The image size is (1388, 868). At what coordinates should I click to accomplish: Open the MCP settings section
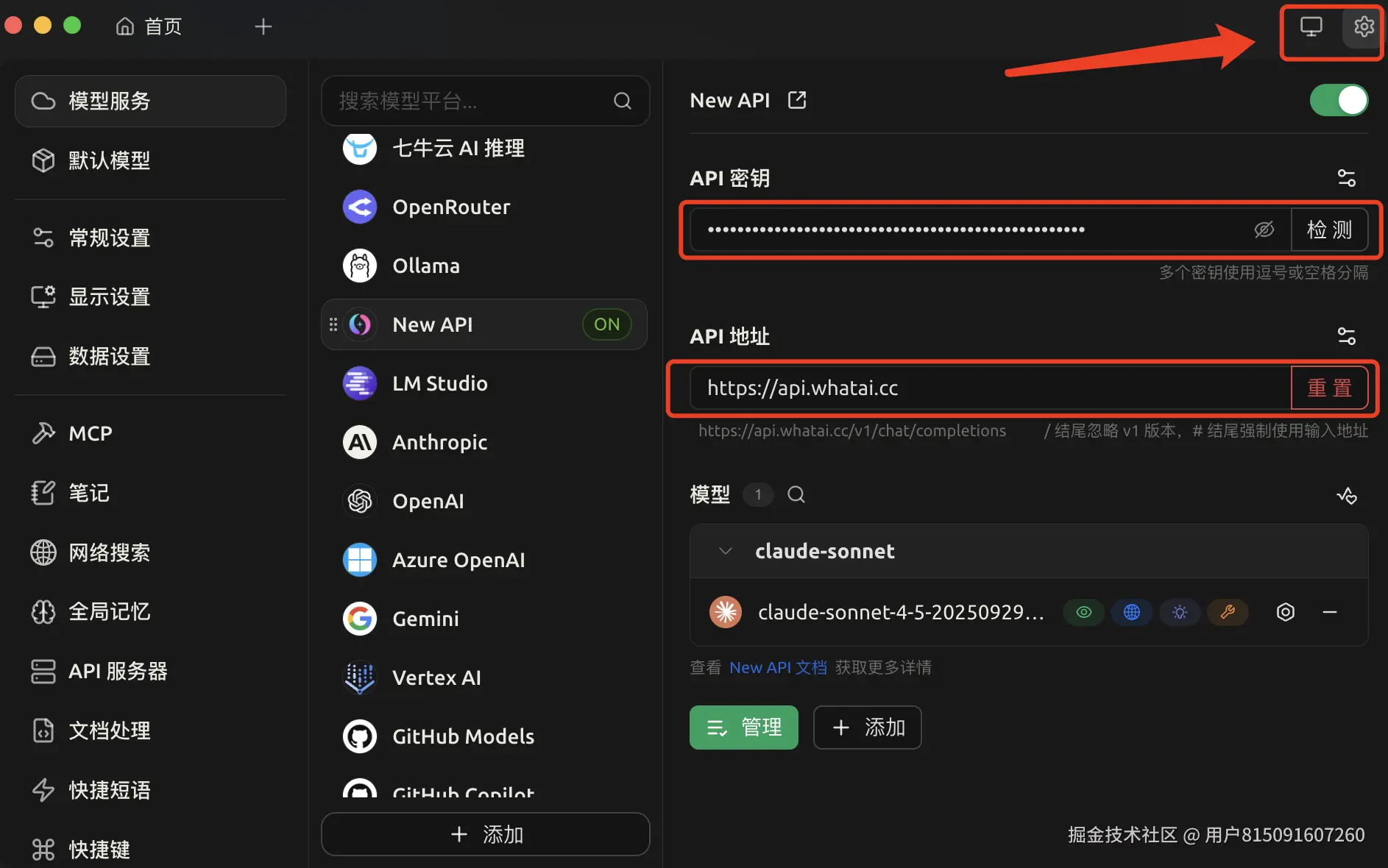pos(88,433)
